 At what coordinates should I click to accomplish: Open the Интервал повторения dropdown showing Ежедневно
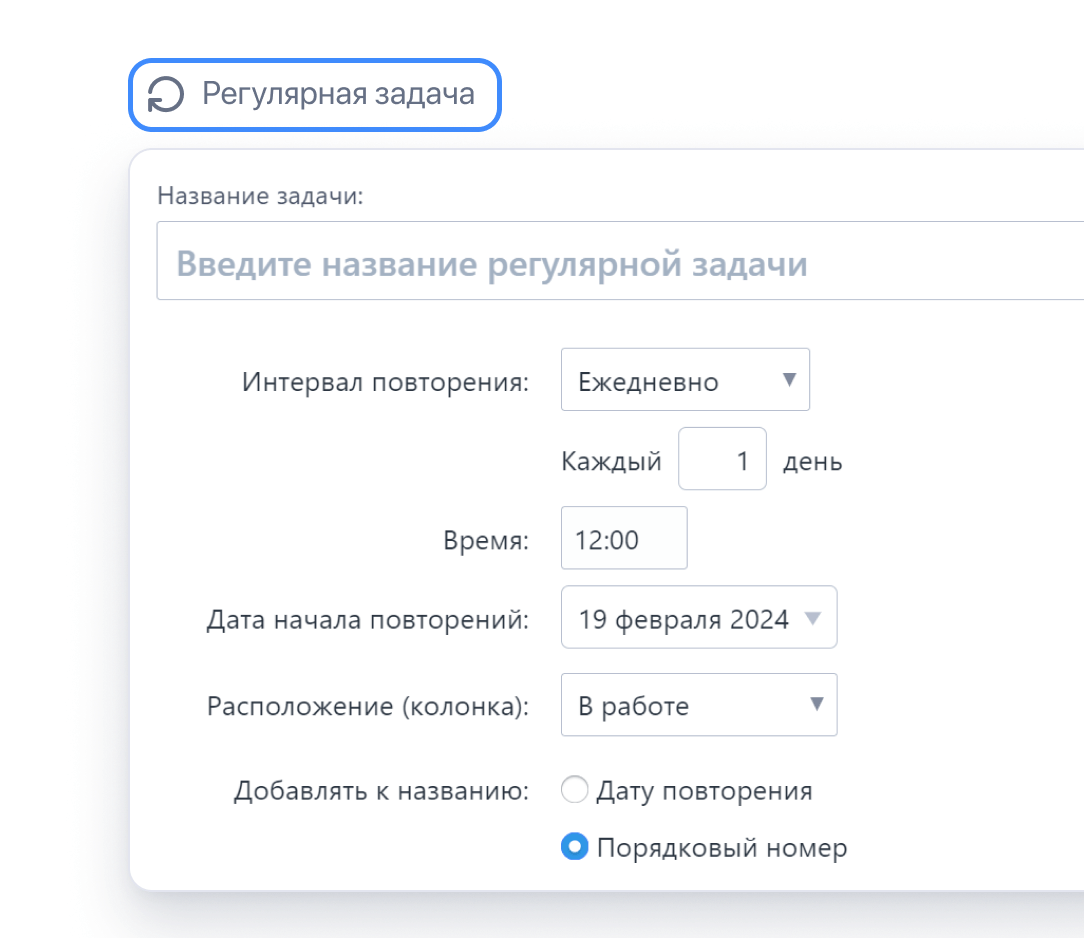pyautogui.click(x=685, y=379)
